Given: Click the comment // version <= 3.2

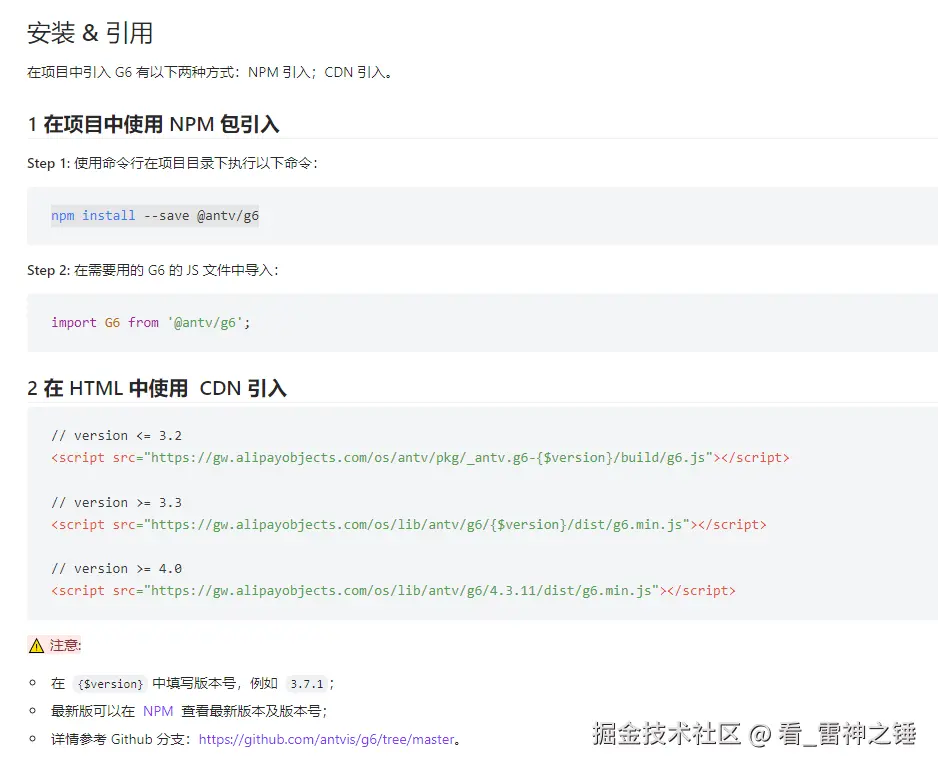Looking at the screenshot, I should click(x=117, y=436).
